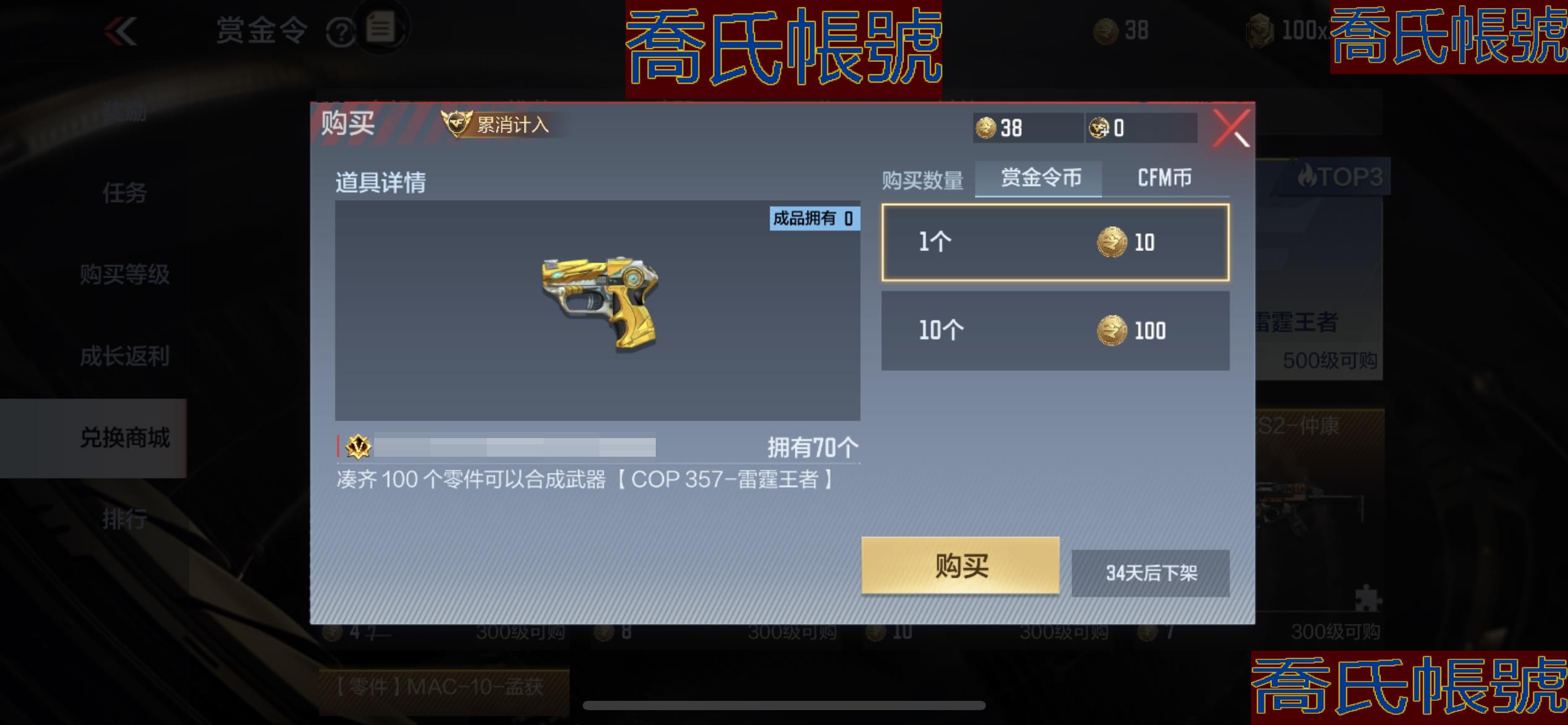1568x725 pixels.
Task: Click the gold 购买 button
Action: 960,566
